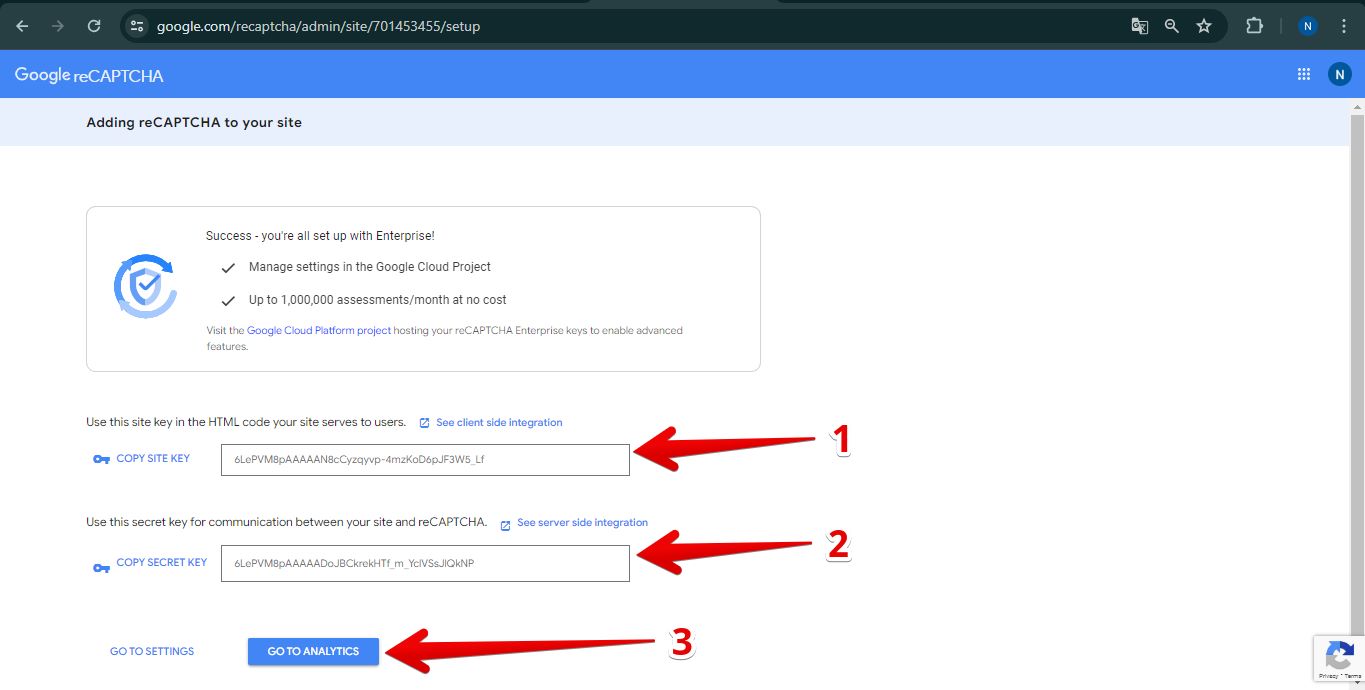The image size is (1365, 690).
Task: Click 'Success - you're all set up with Enterprise!' text
Action: tap(320, 236)
